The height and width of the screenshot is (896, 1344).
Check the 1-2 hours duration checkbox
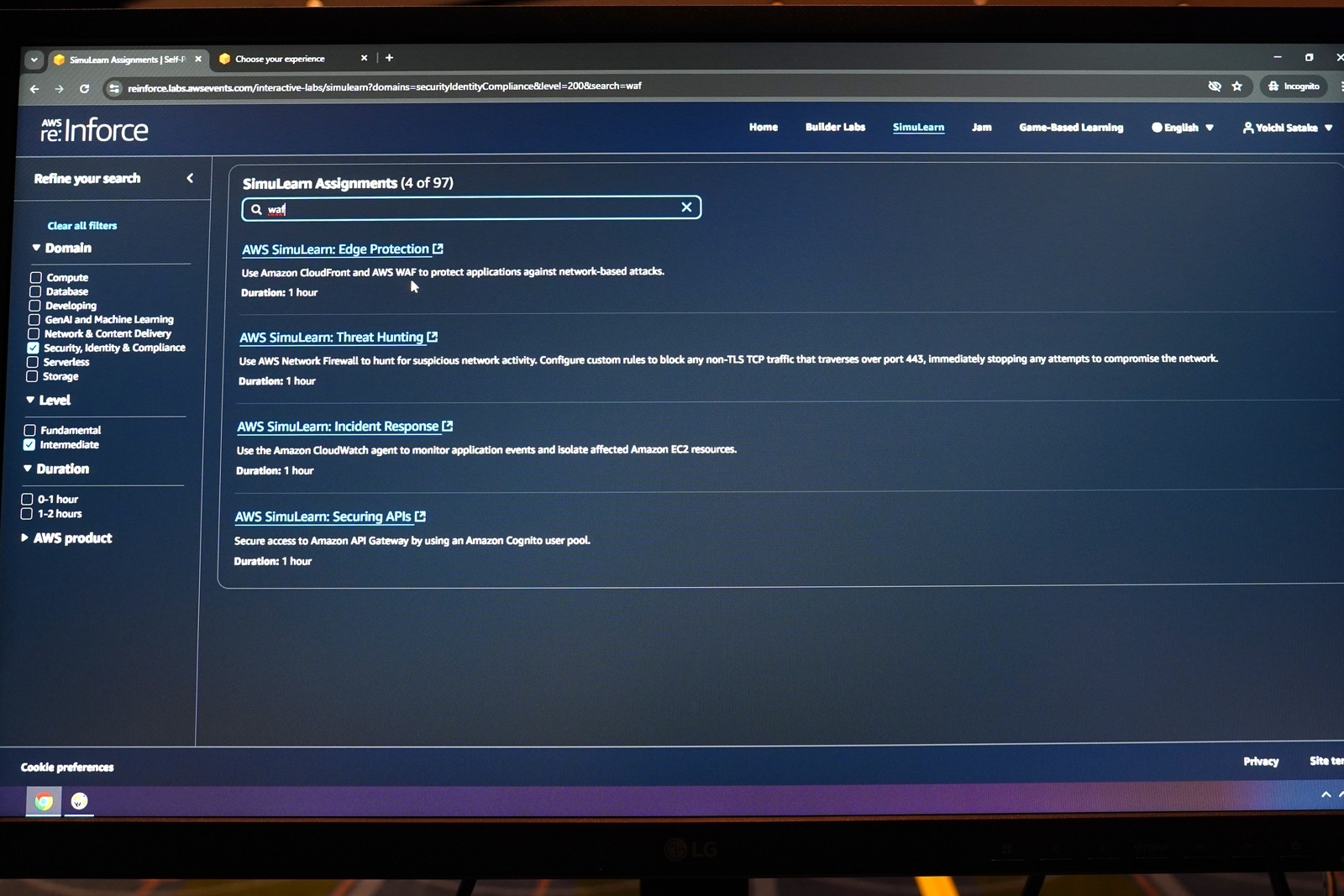pyautogui.click(x=26, y=513)
